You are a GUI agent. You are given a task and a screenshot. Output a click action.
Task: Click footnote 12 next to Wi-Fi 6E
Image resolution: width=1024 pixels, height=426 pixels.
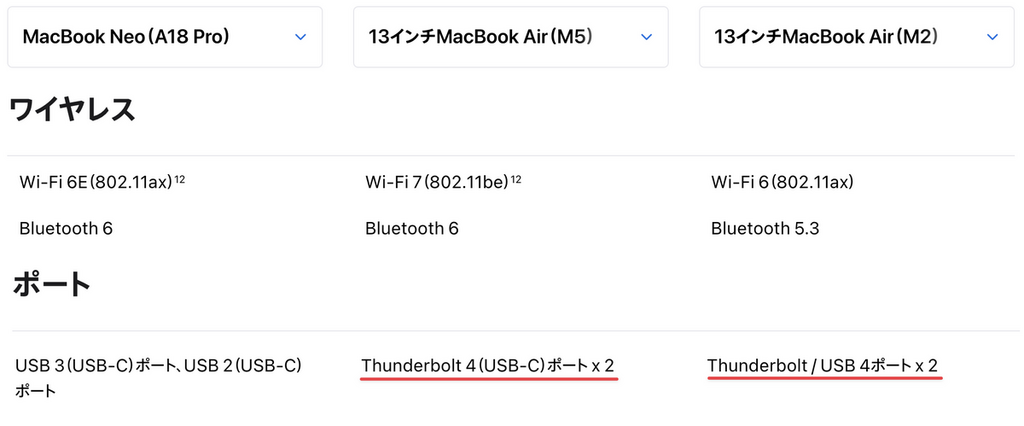click(180, 178)
